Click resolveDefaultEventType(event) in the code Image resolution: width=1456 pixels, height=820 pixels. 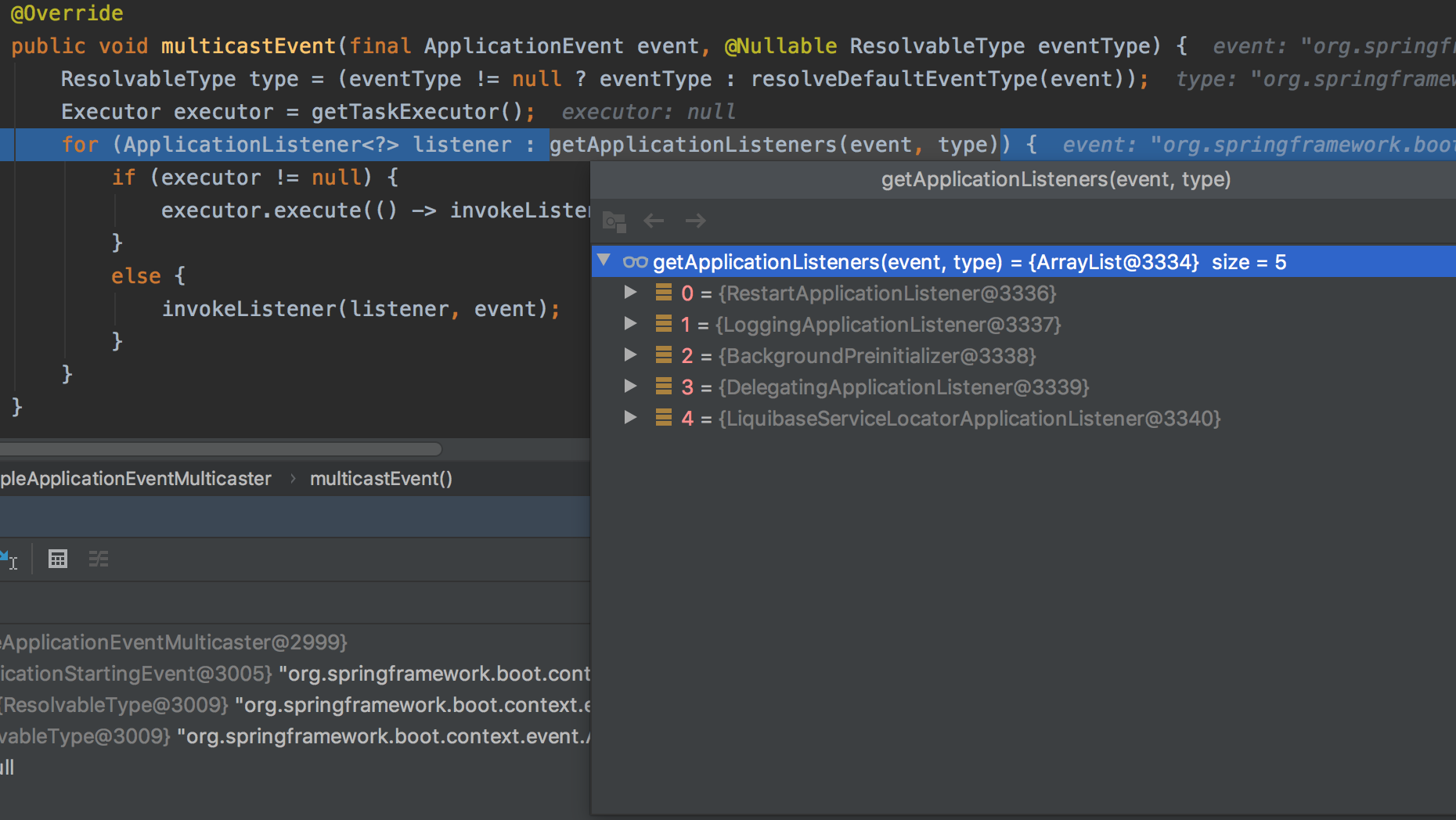pos(938,79)
